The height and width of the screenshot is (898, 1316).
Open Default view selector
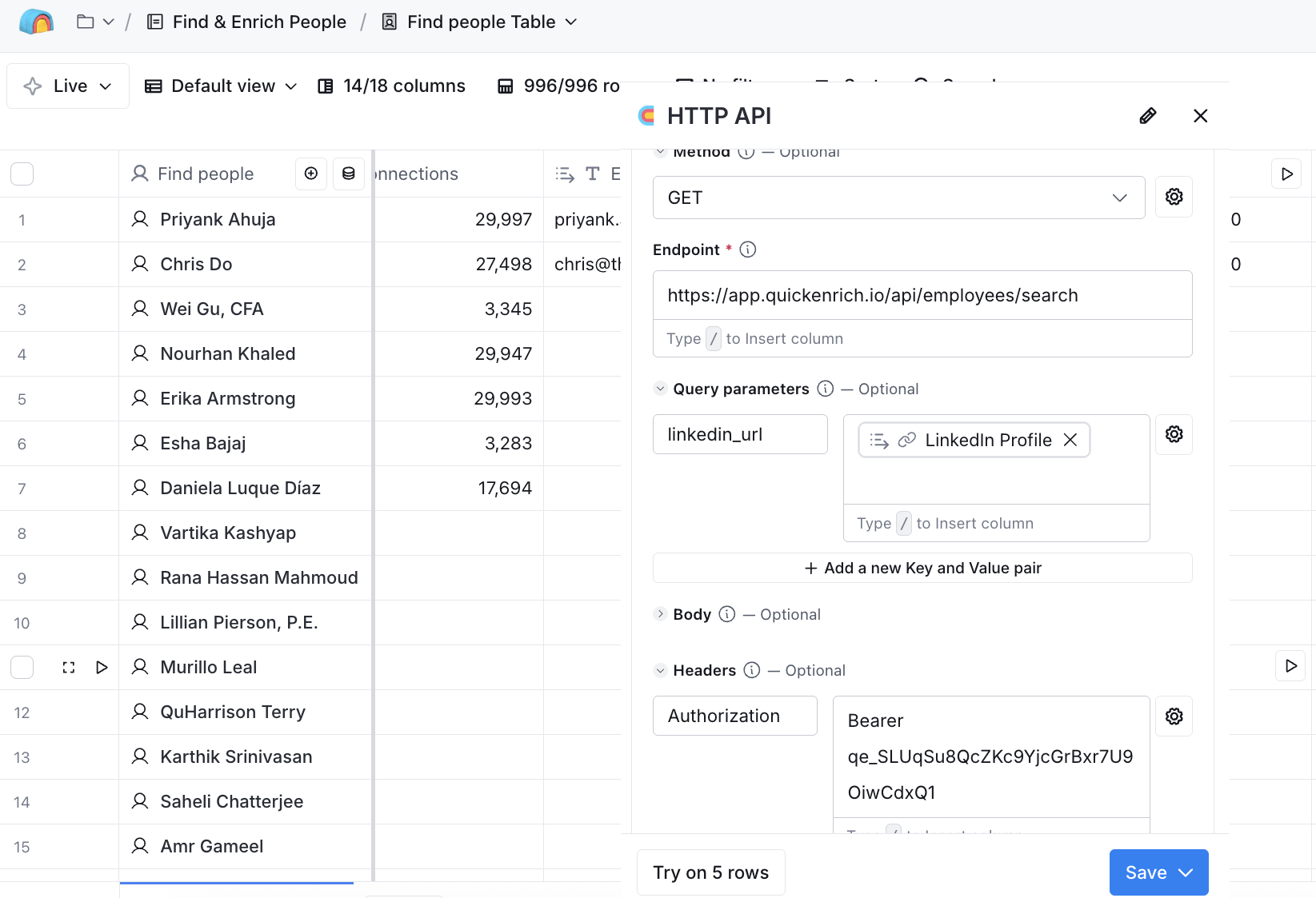221,86
